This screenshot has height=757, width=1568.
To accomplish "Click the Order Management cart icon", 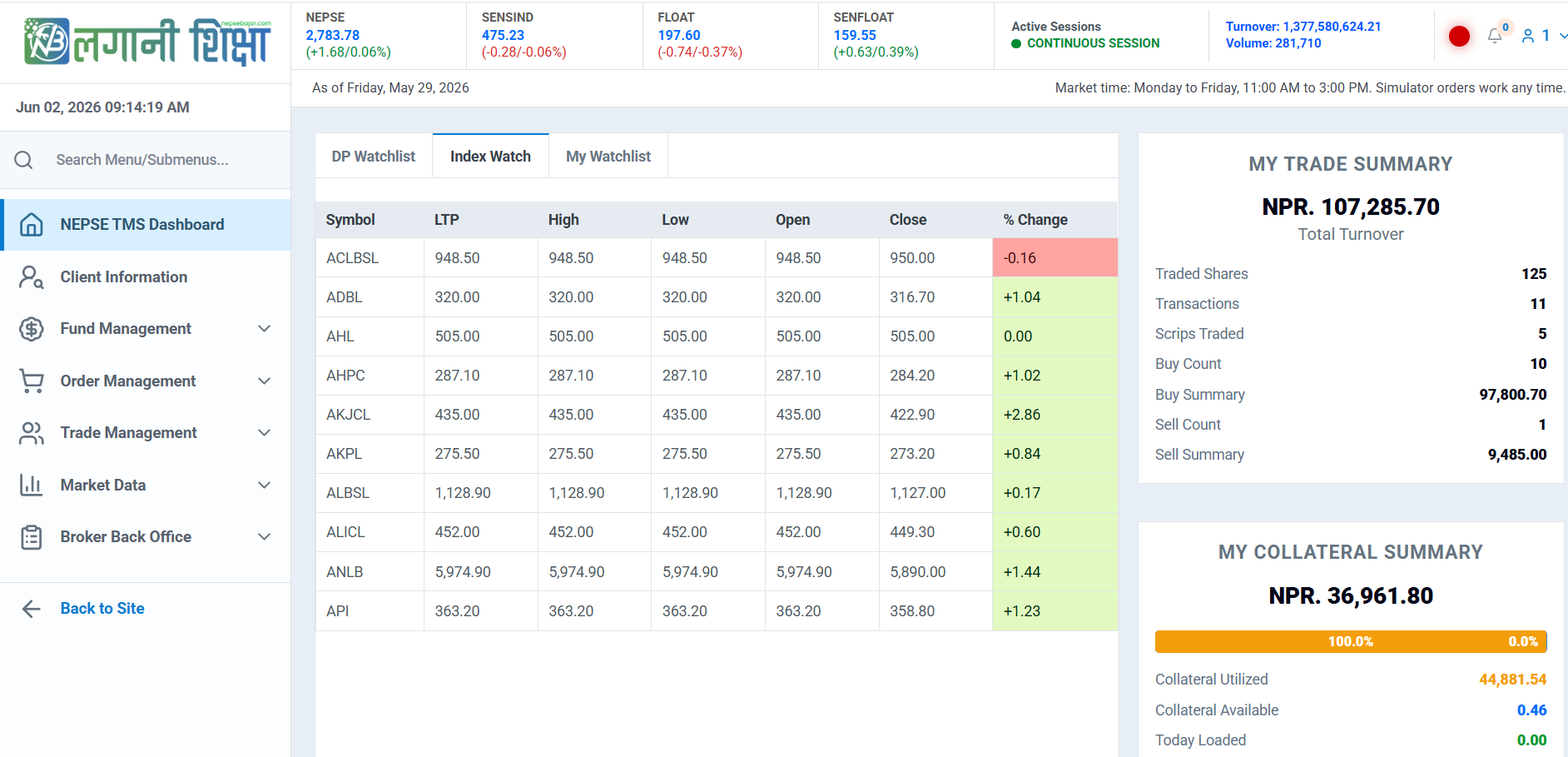I will tap(32, 381).
